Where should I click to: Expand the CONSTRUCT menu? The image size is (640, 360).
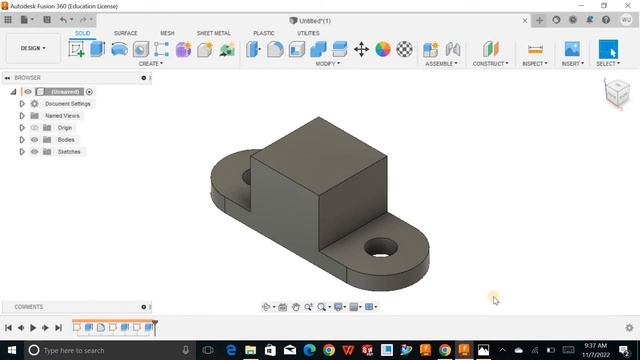pyautogui.click(x=491, y=64)
